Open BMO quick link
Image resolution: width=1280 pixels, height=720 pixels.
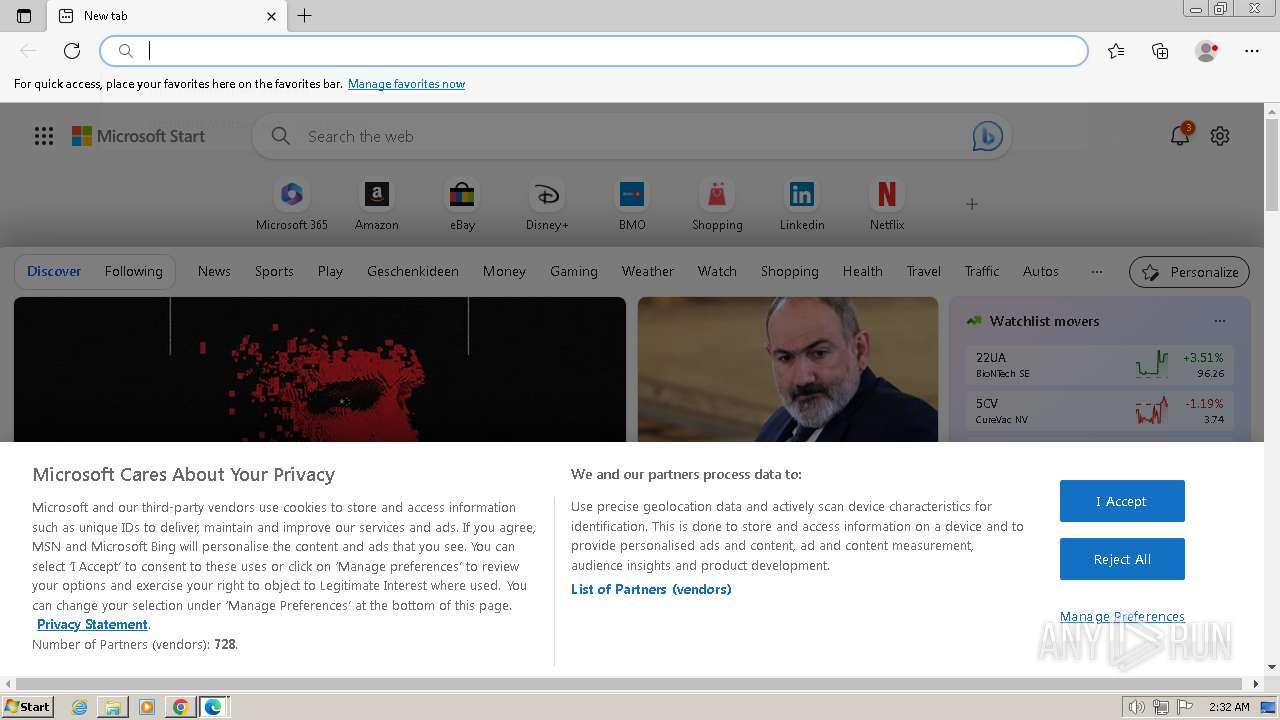pyautogui.click(x=632, y=205)
